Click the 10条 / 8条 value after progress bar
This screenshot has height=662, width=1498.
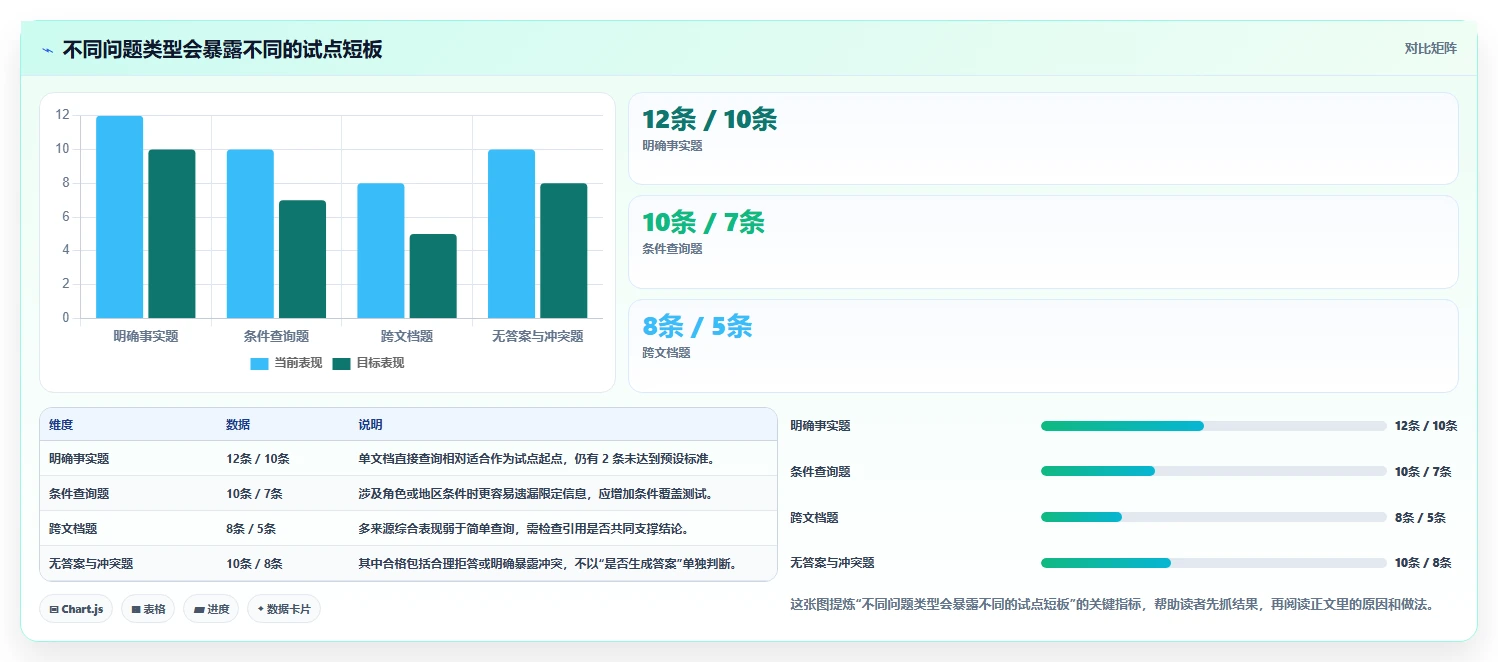pos(1423,563)
